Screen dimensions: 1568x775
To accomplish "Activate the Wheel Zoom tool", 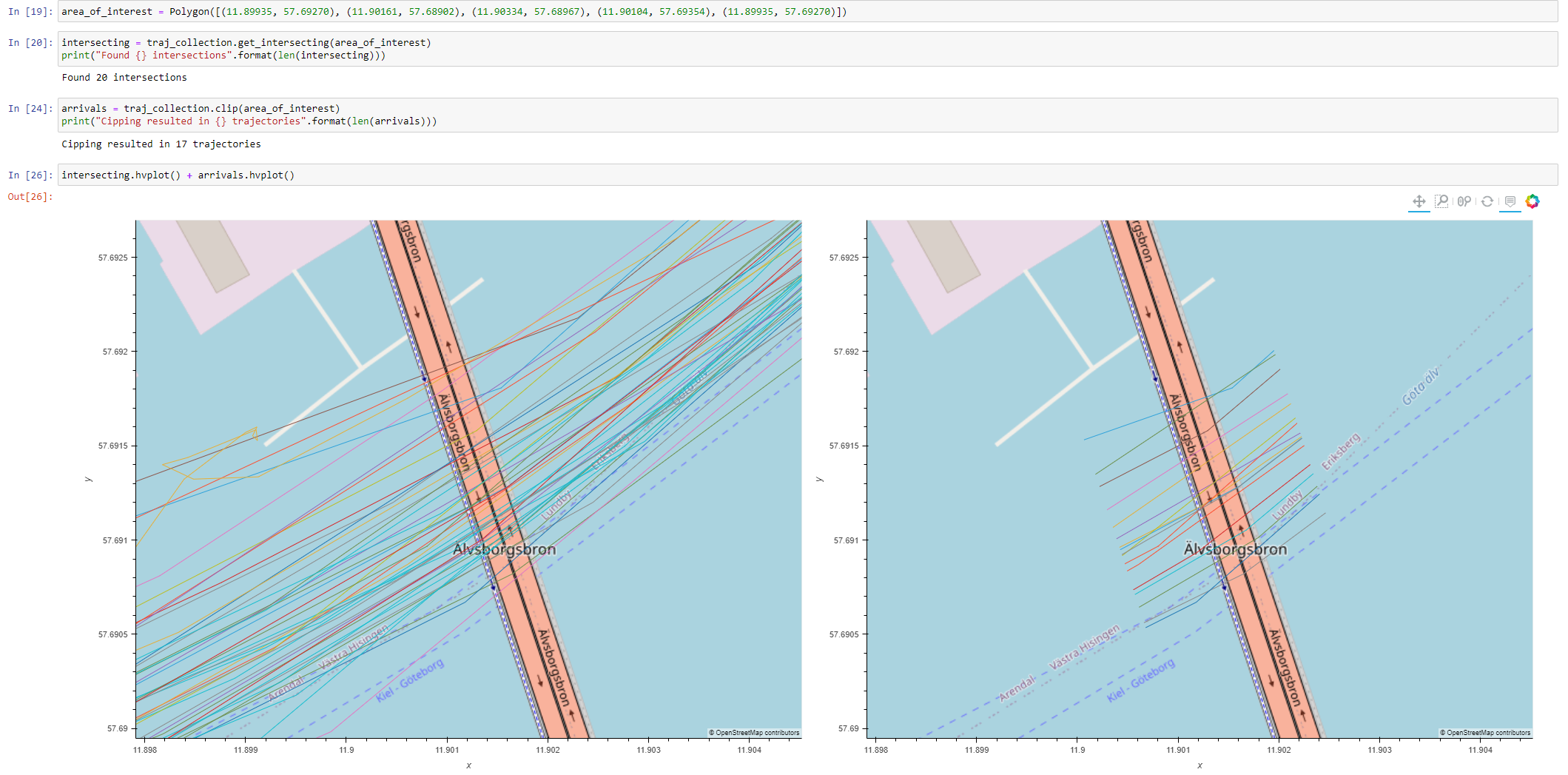I will pos(1464,201).
